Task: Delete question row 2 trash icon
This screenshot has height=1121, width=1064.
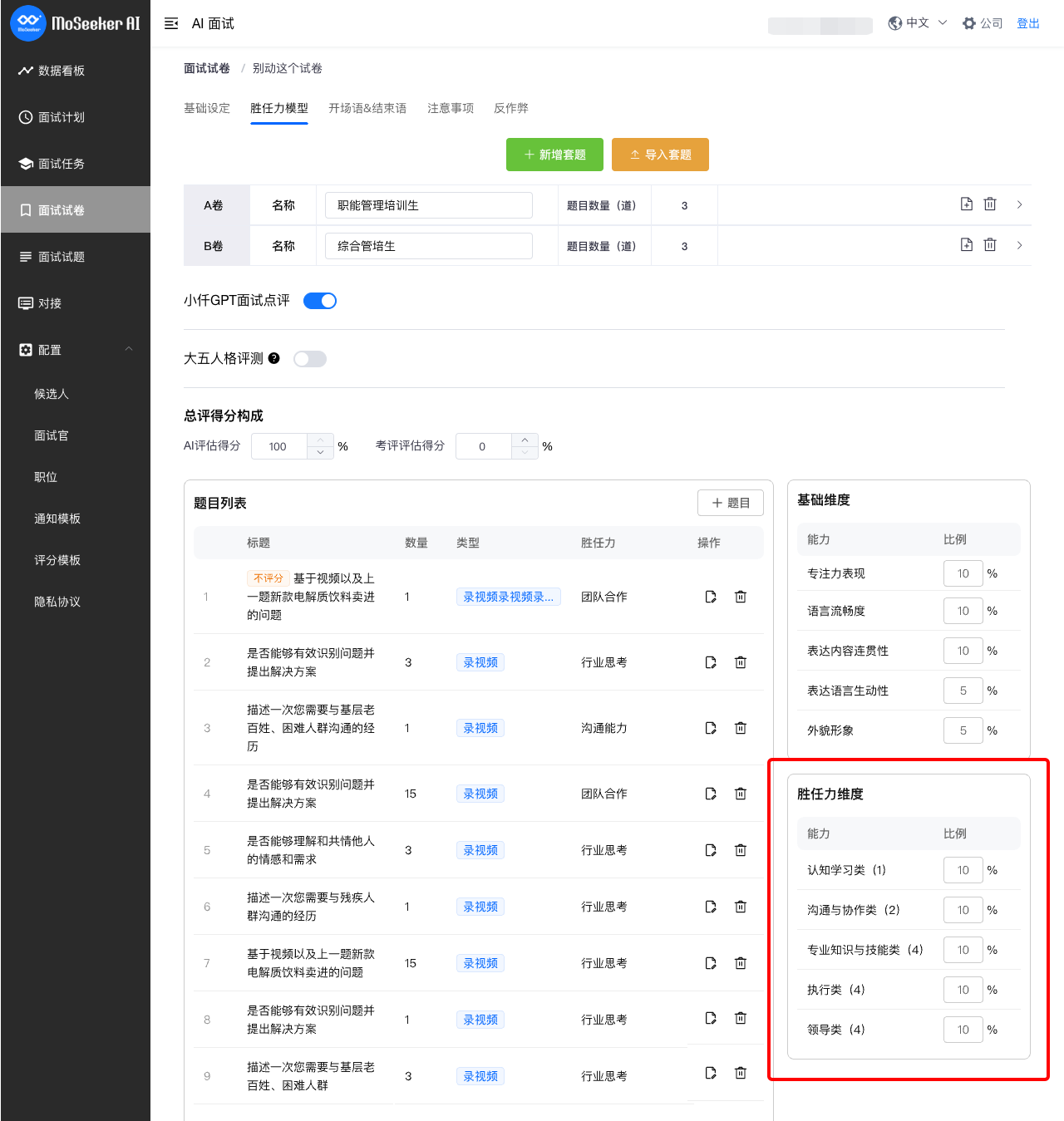Action: (x=741, y=662)
